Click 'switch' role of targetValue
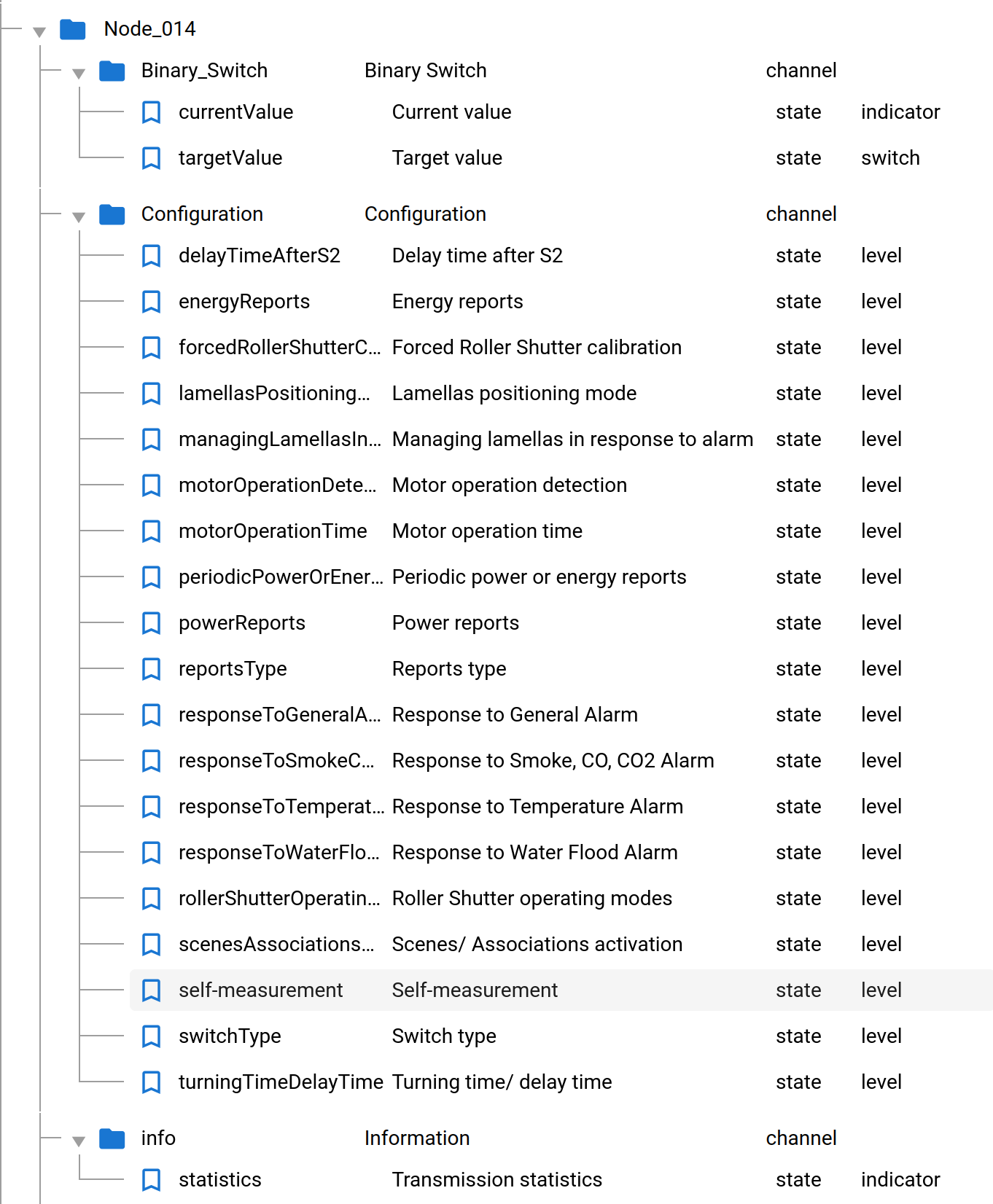 (x=890, y=158)
